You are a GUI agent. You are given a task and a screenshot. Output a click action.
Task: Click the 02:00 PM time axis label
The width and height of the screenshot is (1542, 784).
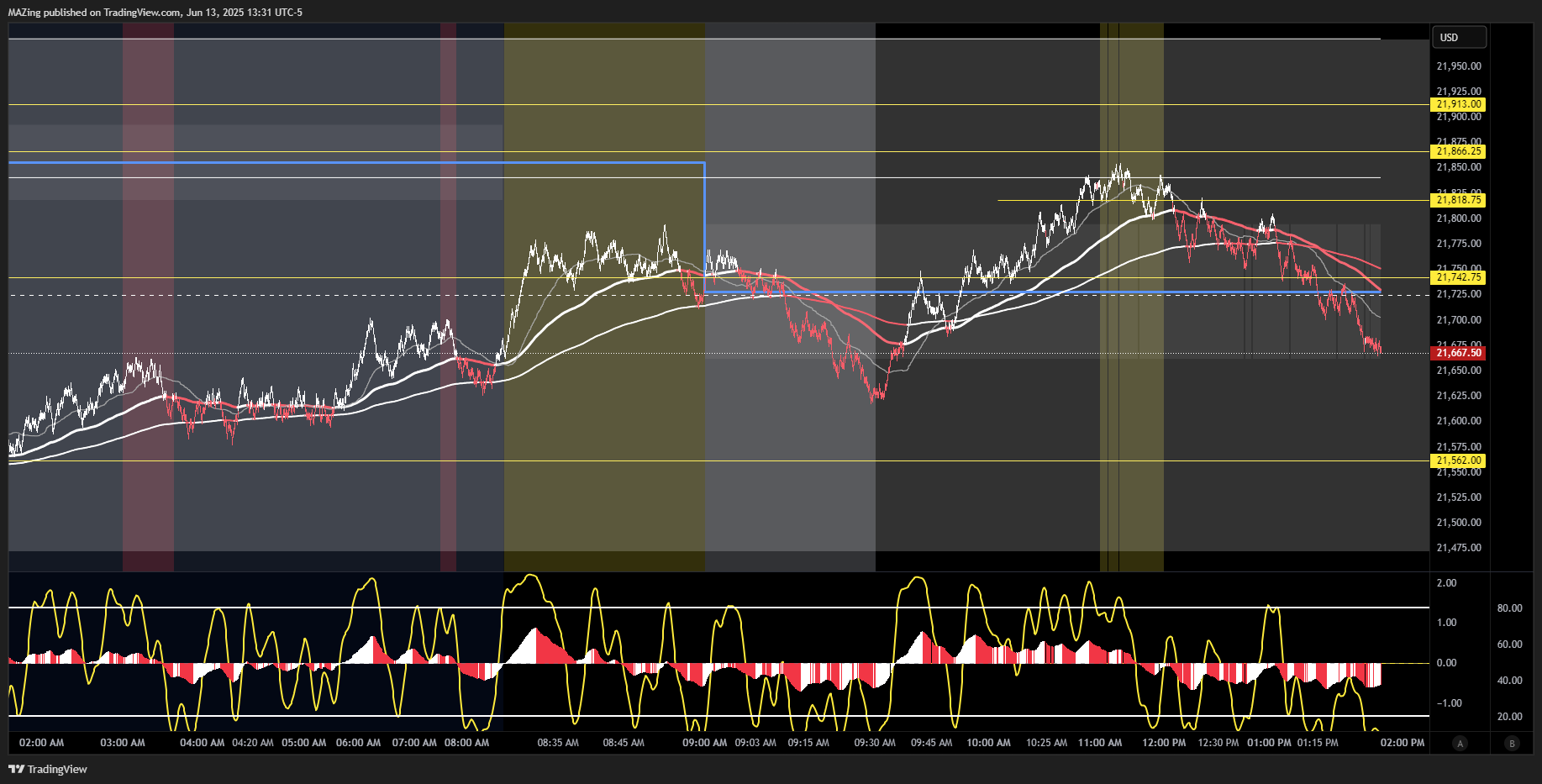(1403, 743)
